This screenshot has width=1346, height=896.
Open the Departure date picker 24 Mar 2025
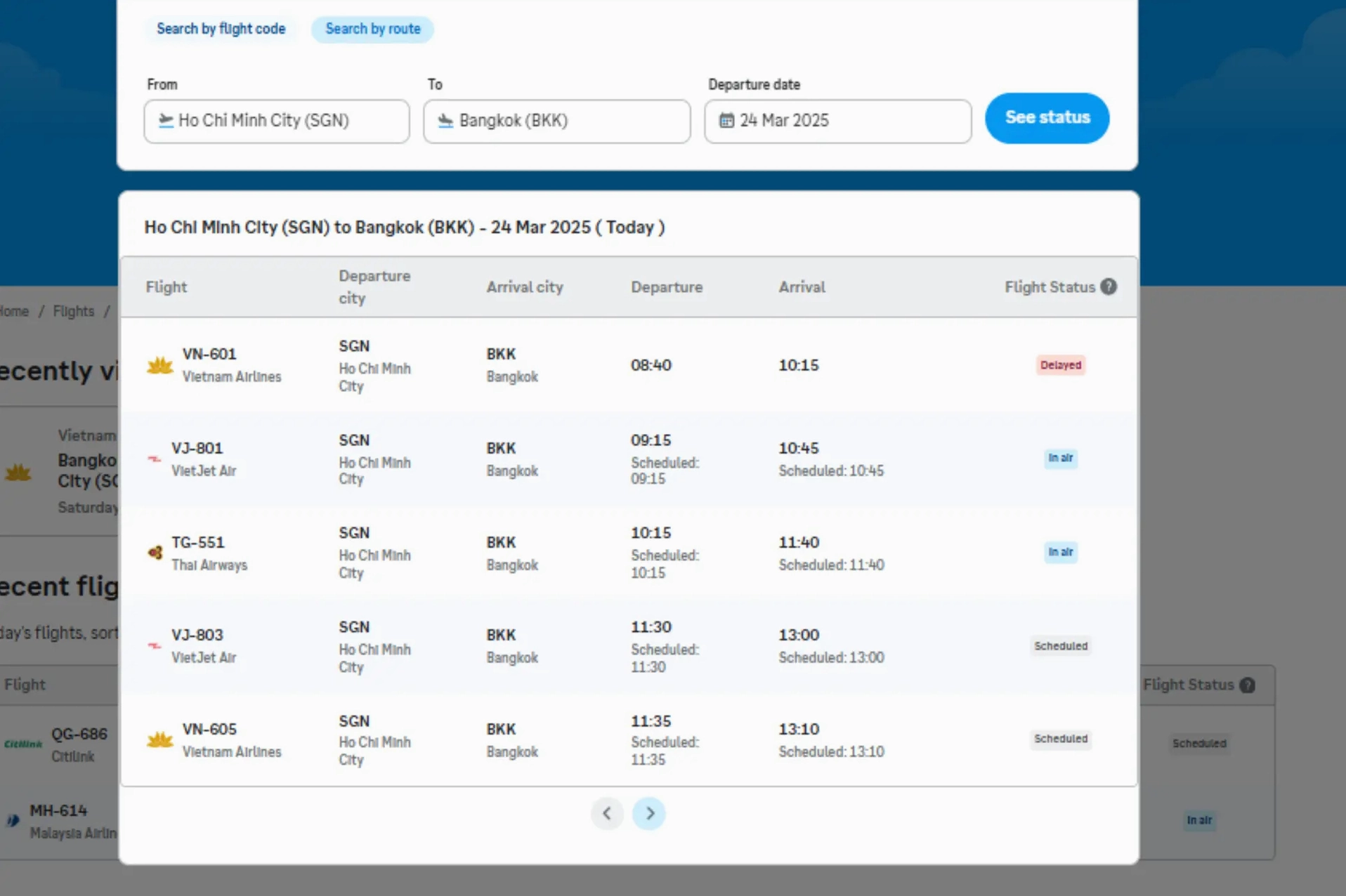pos(837,121)
